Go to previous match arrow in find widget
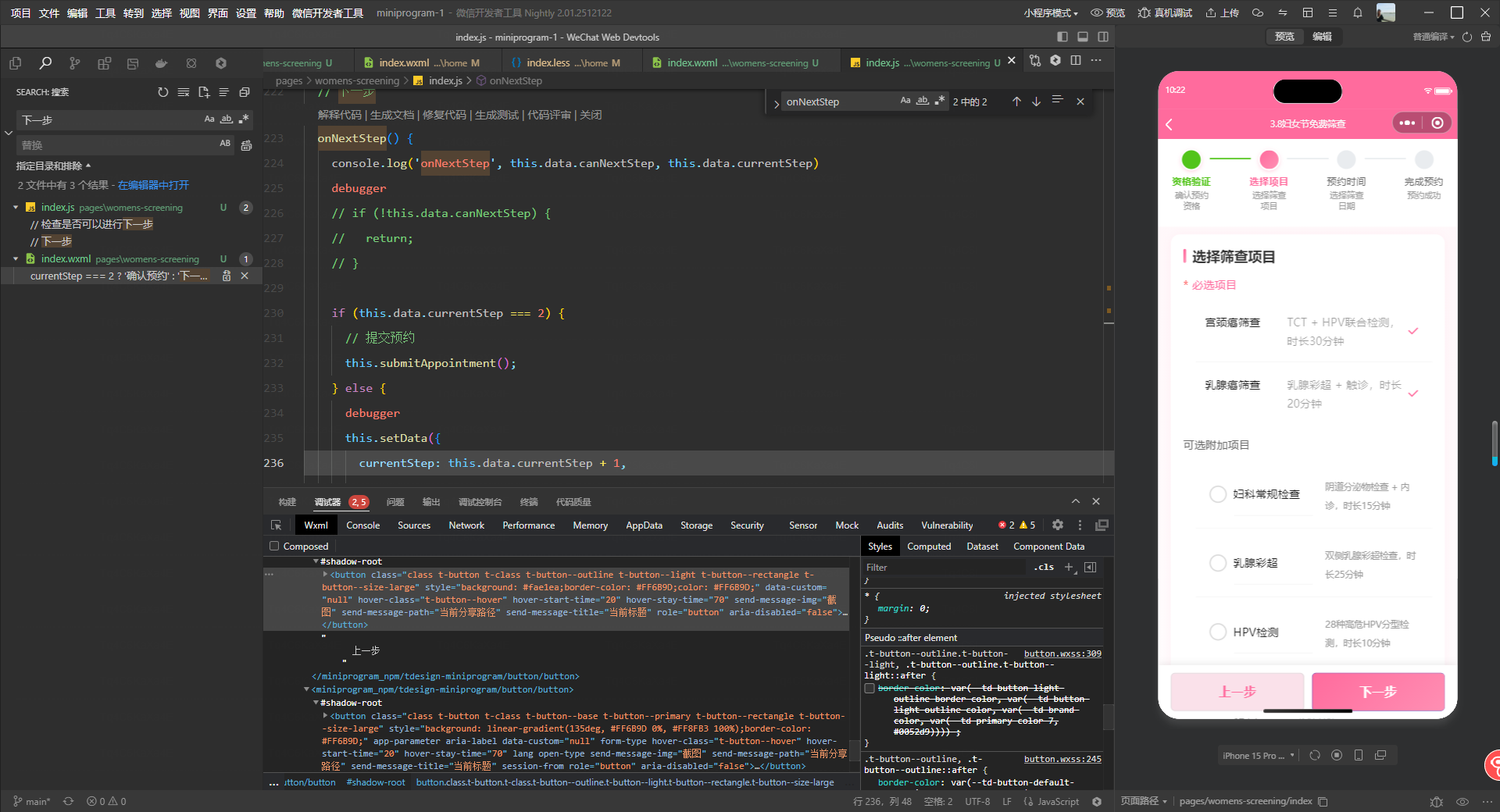 point(1016,101)
